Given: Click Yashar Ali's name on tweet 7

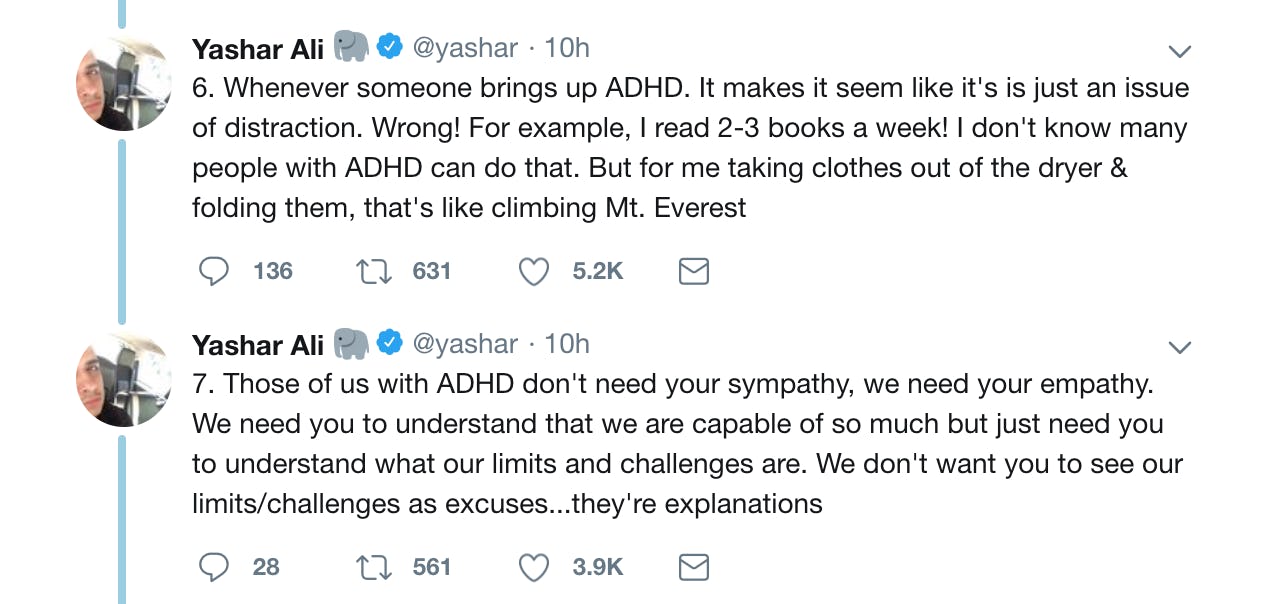Looking at the screenshot, I should (x=257, y=344).
